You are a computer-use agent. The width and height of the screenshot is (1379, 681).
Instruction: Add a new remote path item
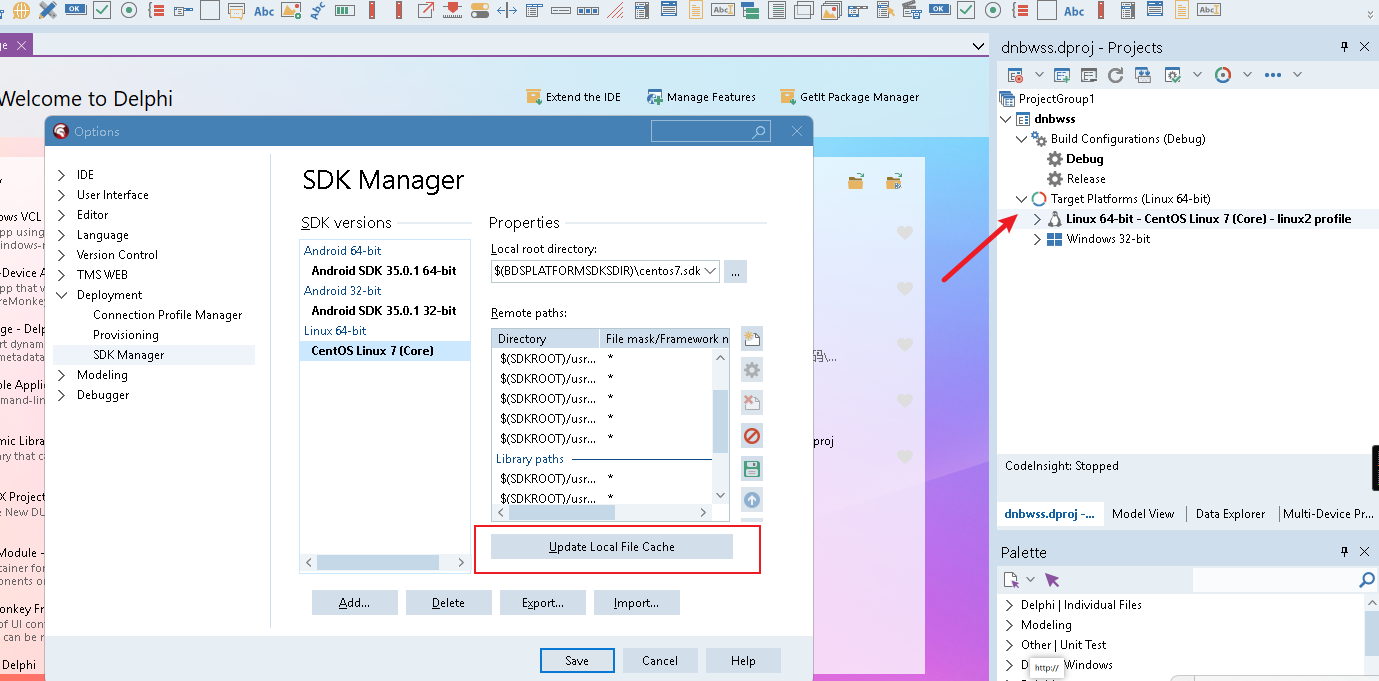[x=752, y=338]
